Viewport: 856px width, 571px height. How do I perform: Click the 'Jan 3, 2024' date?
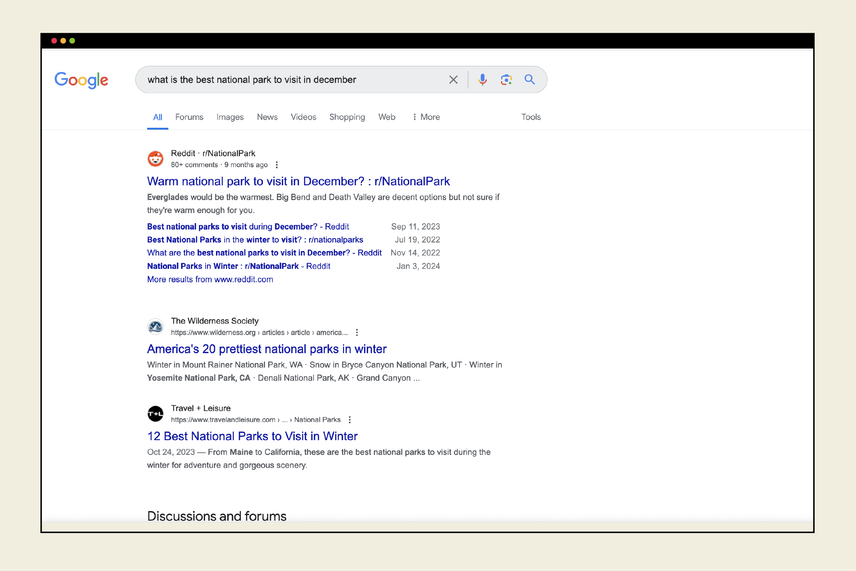(418, 266)
